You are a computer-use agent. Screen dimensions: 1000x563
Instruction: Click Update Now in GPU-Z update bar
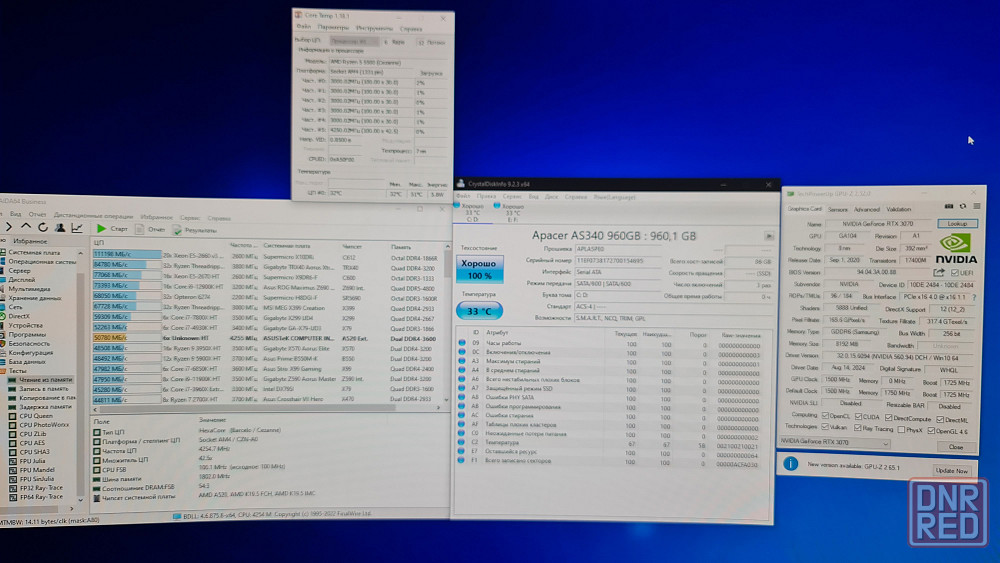click(x=952, y=471)
